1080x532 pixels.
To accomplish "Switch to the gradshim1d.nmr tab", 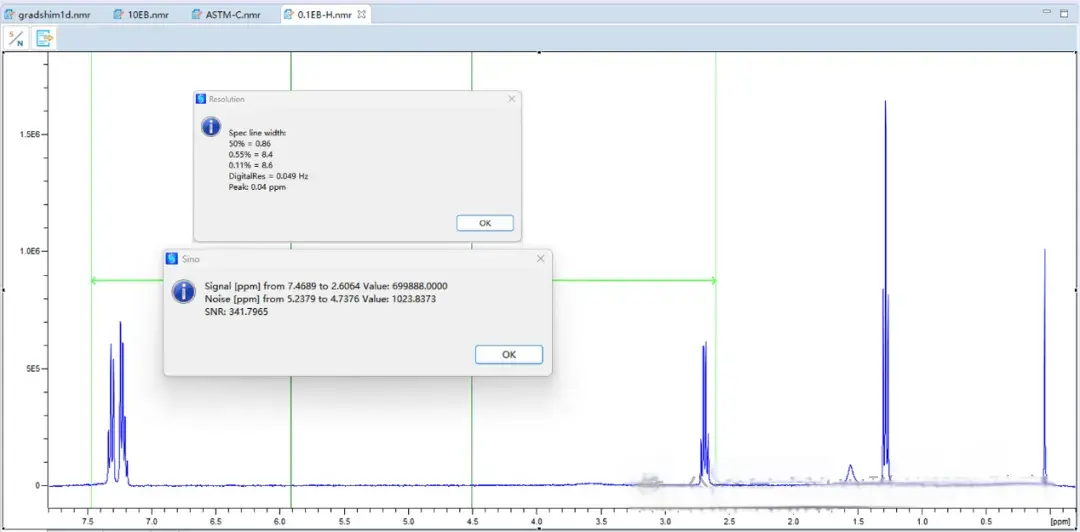I will coord(51,15).
